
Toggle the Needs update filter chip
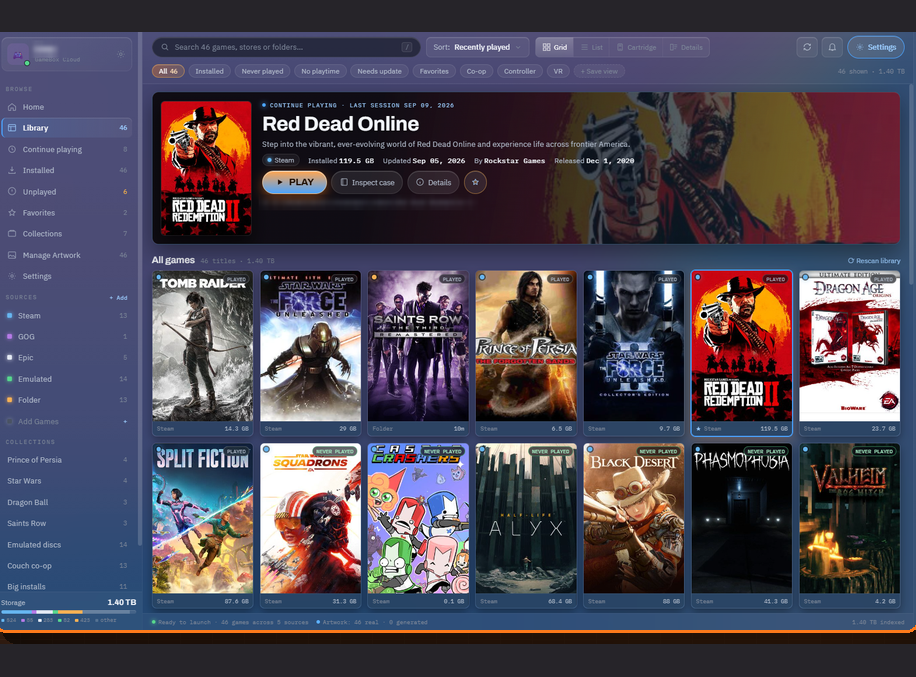click(379, 71)
